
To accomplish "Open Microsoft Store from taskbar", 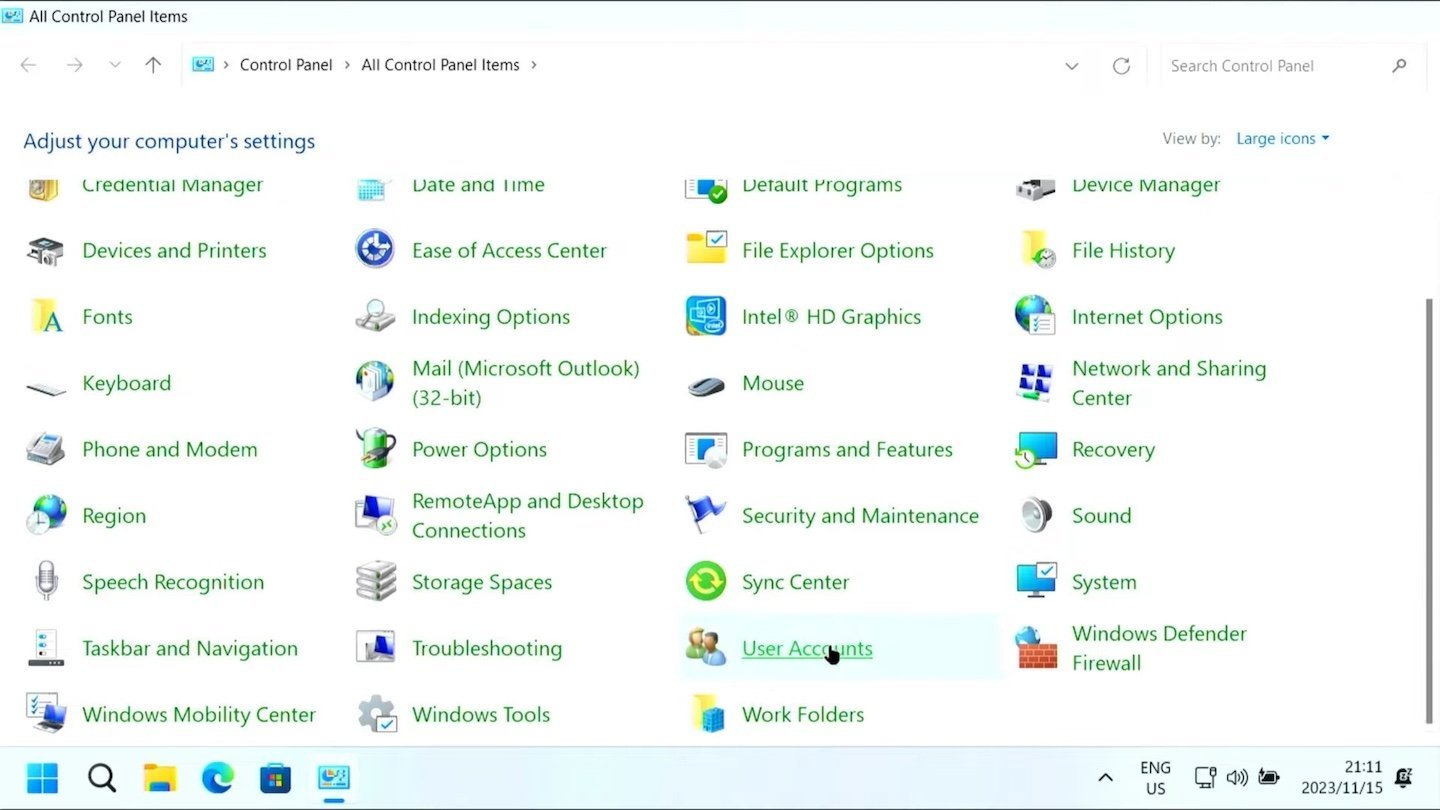I will [275, 777].
